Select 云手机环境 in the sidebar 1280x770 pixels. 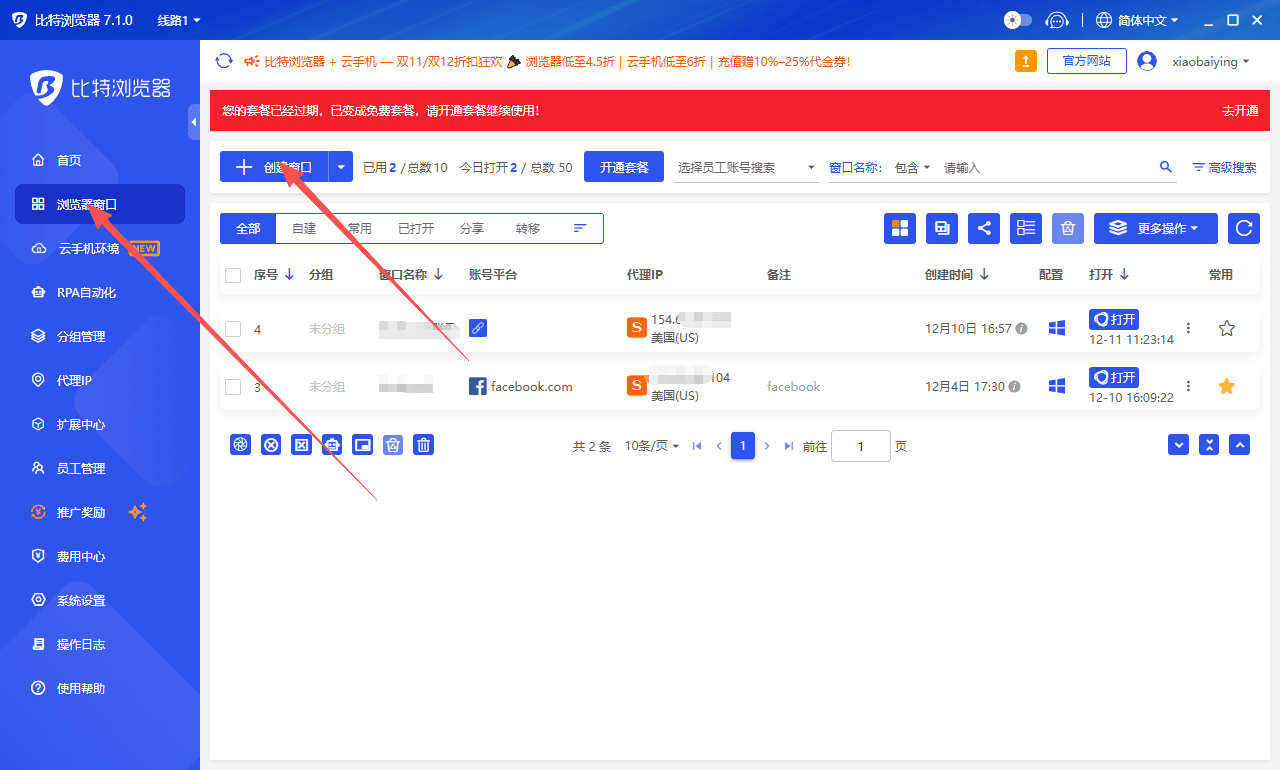click(89, 248)
